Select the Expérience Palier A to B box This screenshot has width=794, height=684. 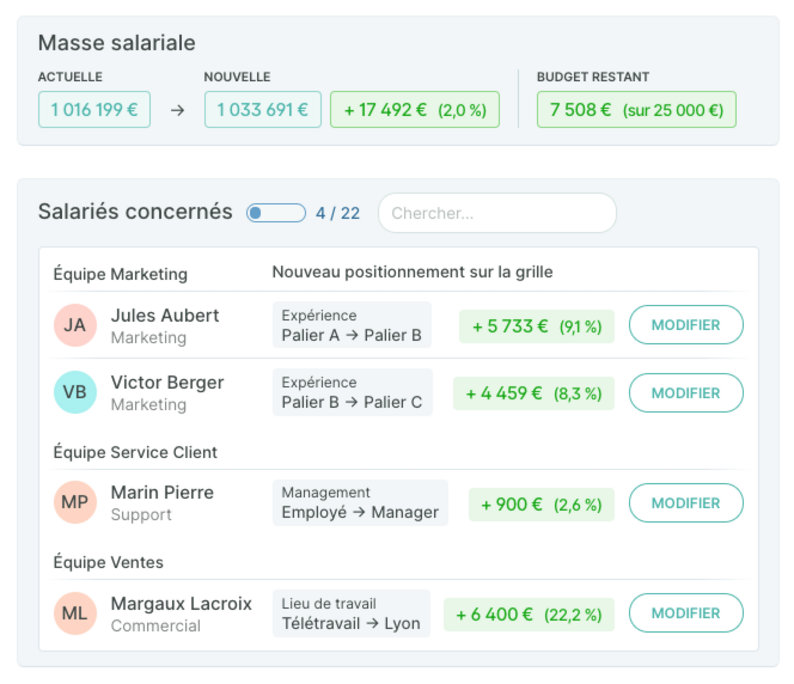click(x=352, y=325)
